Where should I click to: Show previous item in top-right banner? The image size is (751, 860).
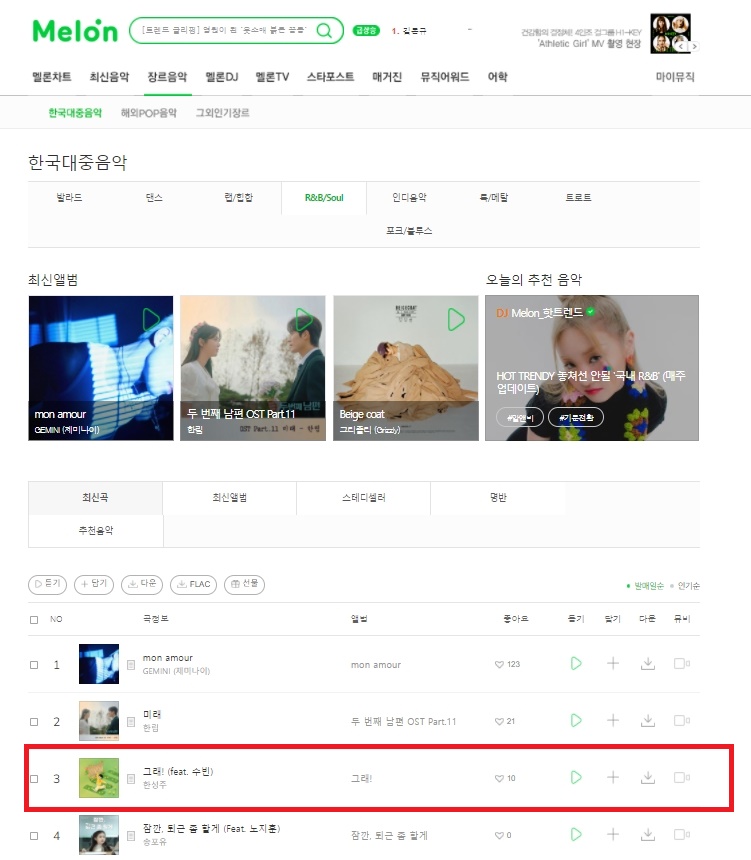tap(681, 47)
